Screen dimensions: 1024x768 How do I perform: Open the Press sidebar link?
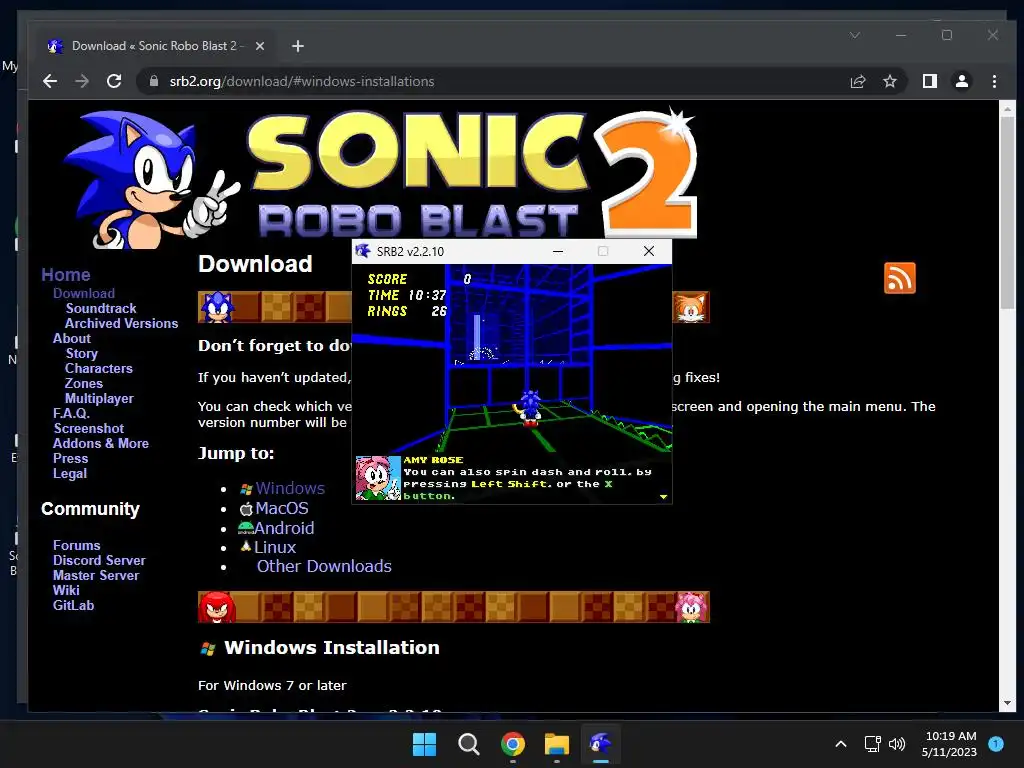pyautogui.click(x=71, y=458)
